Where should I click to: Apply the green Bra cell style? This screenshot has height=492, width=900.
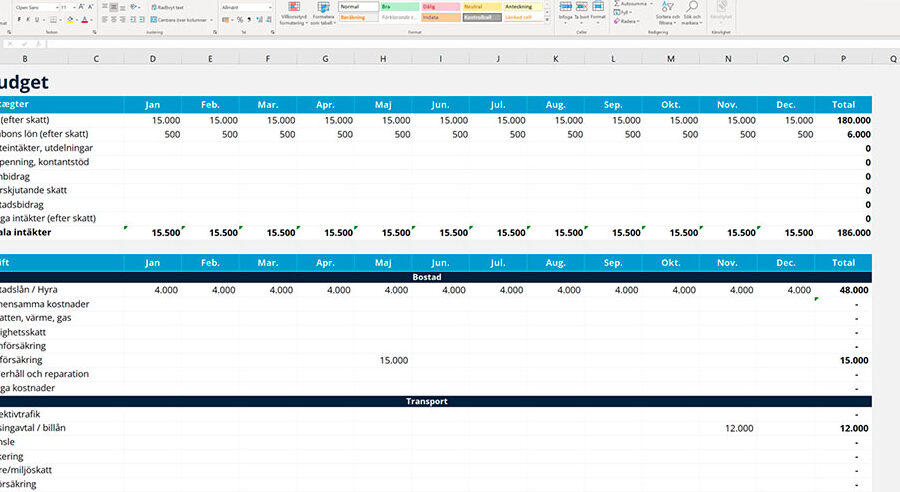(399, 7)
